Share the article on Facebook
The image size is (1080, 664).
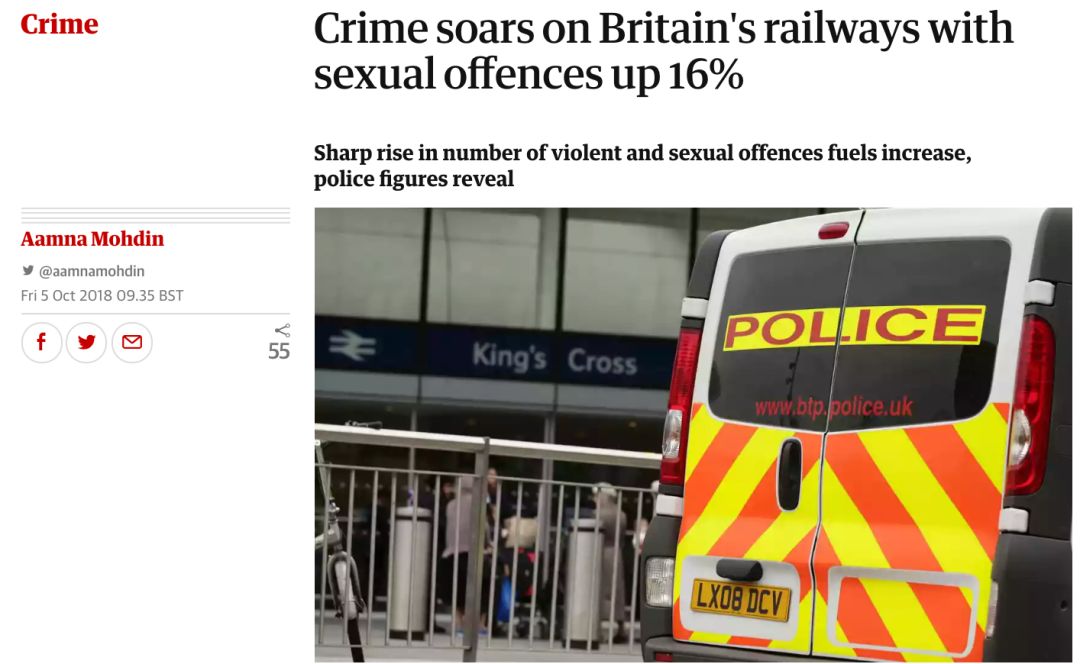tap(41, 342)
